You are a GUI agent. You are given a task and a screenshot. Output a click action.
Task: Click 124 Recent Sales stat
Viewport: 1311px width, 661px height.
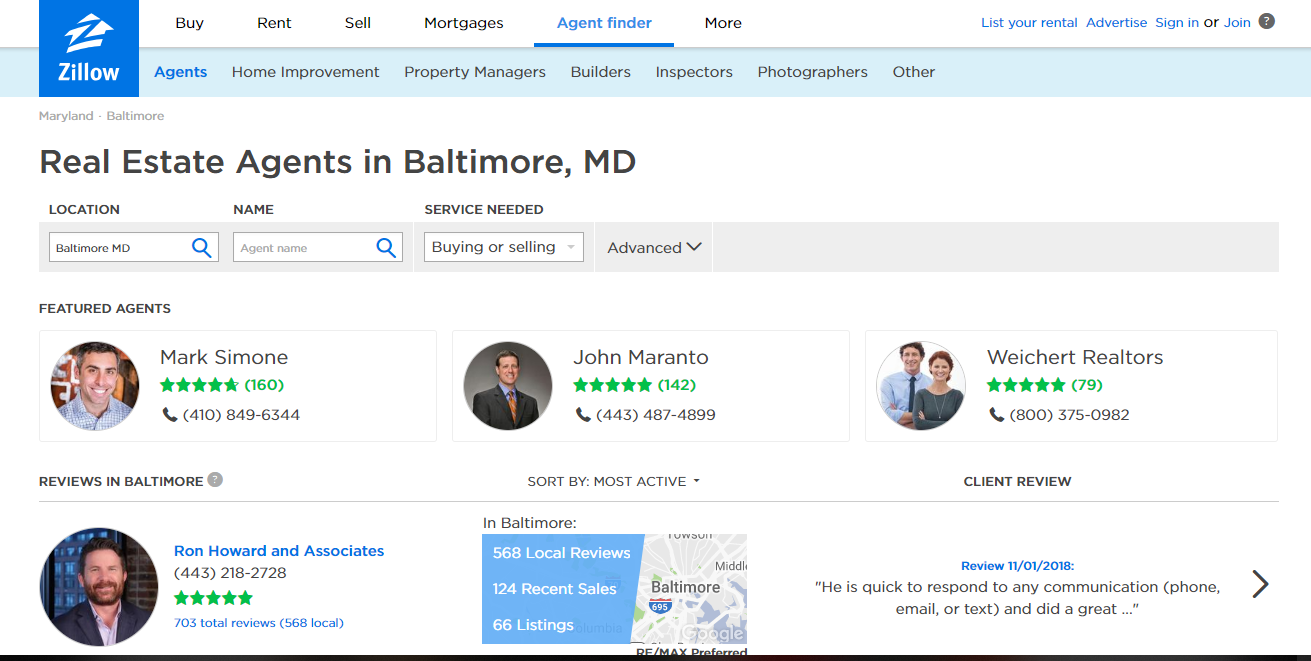coord(555,589)
